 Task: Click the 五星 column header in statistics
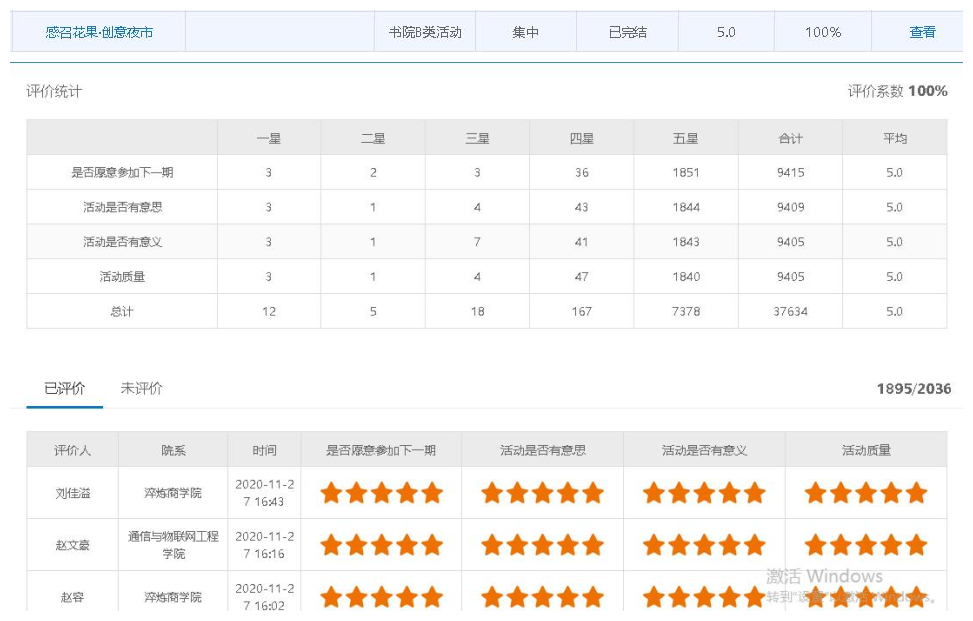click(686, 138)
